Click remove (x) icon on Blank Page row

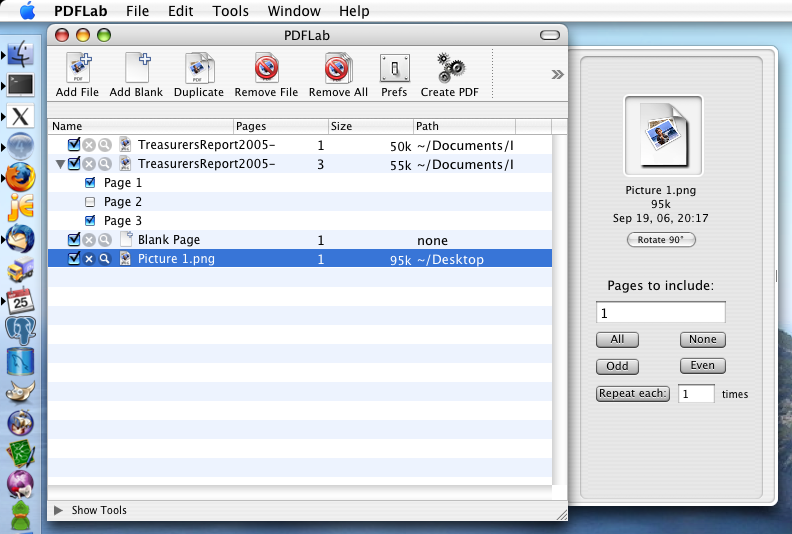[89, 239]
